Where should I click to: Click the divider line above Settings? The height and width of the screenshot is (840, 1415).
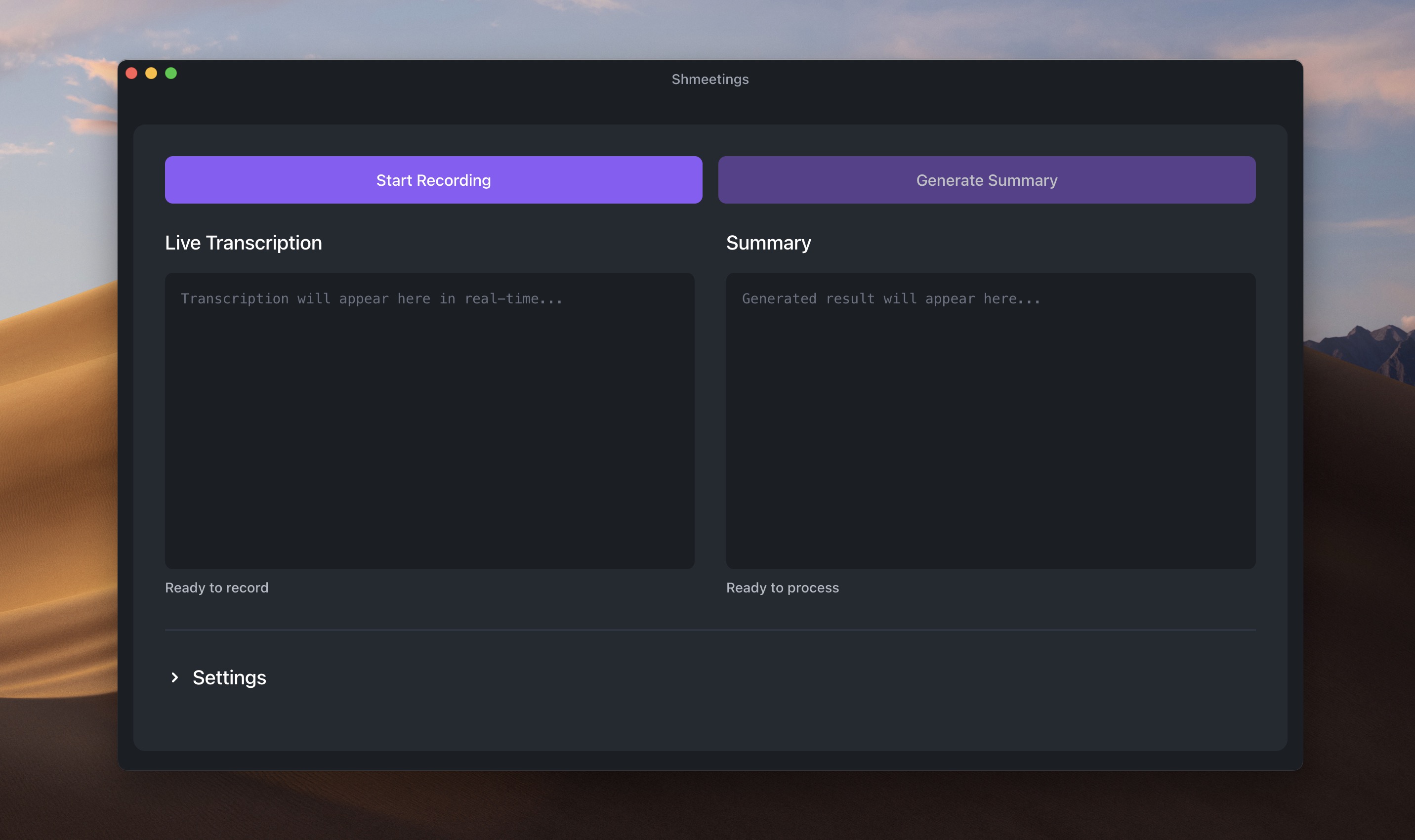[710, 630]
